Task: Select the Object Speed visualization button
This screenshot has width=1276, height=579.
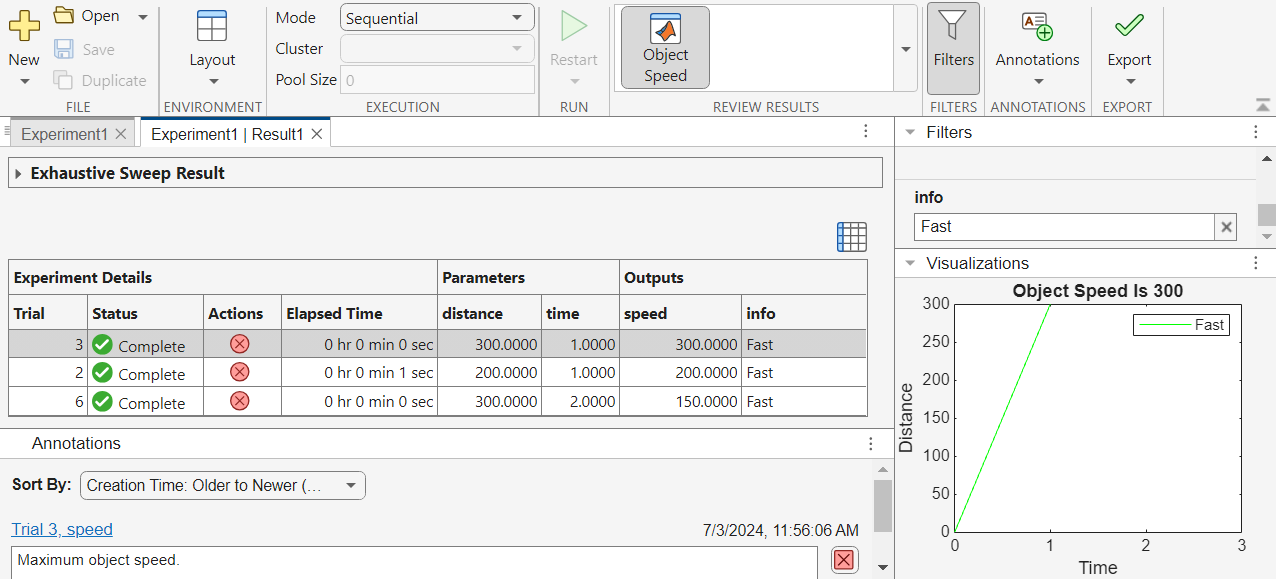Action: coord(665,47)
